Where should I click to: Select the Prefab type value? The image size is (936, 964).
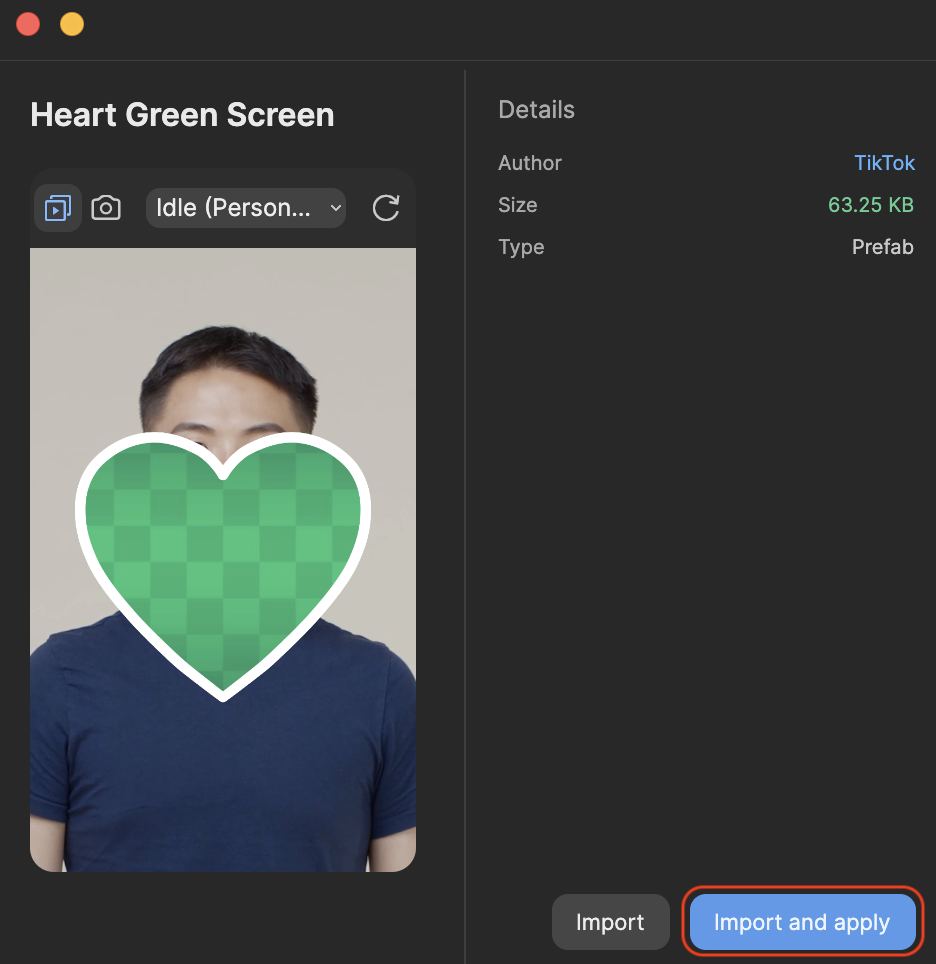[x=882, y=247]
